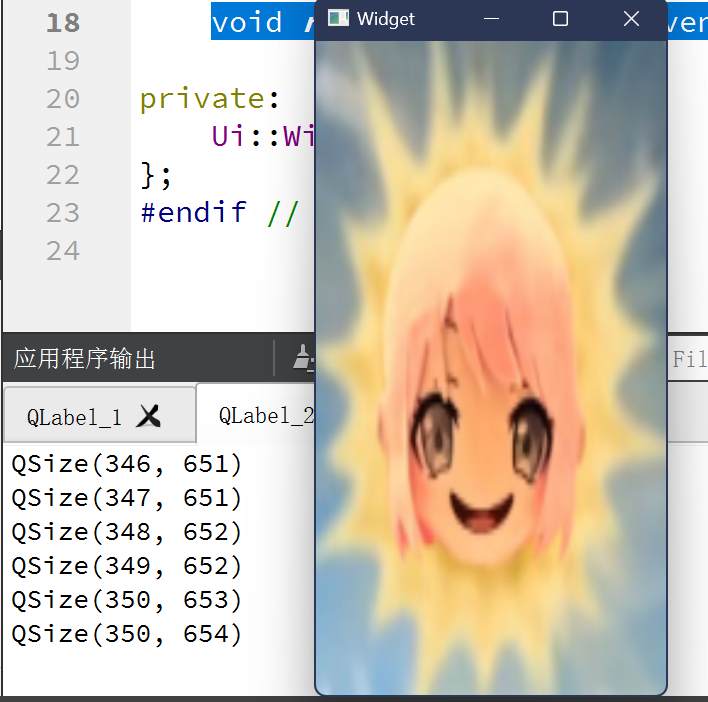Image resolution: width=708 pixels, height=702 pixels.
Task: Switch to the QLabel_1 output tab
Action: tap(100, 414)
